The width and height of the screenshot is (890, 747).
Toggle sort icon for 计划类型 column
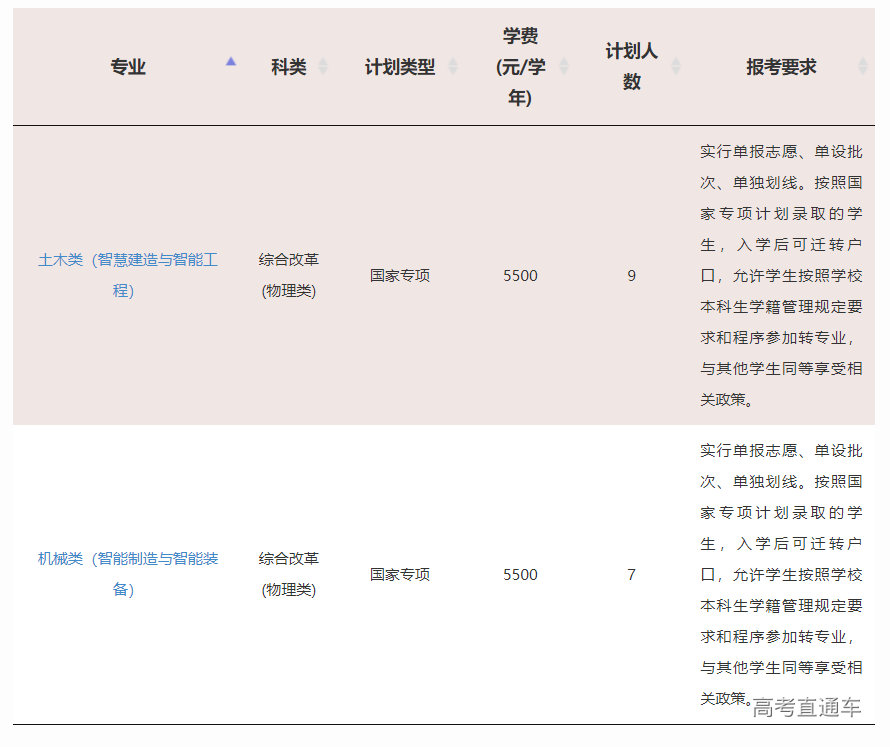(x=453, y=67)
